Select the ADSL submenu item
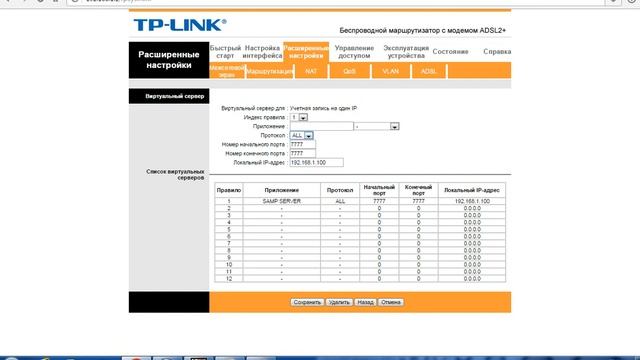Screen dimensions: 640x360 coord(428,71)
